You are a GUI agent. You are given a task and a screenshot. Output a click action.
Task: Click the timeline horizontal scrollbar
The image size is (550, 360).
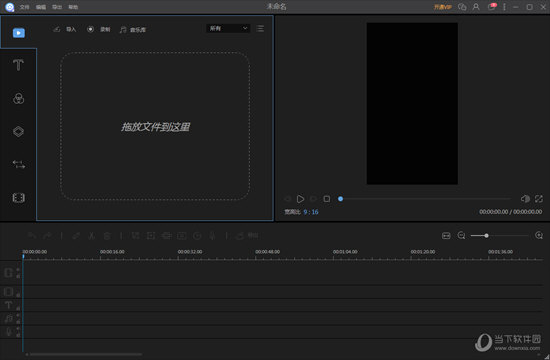tap(86, 354)
